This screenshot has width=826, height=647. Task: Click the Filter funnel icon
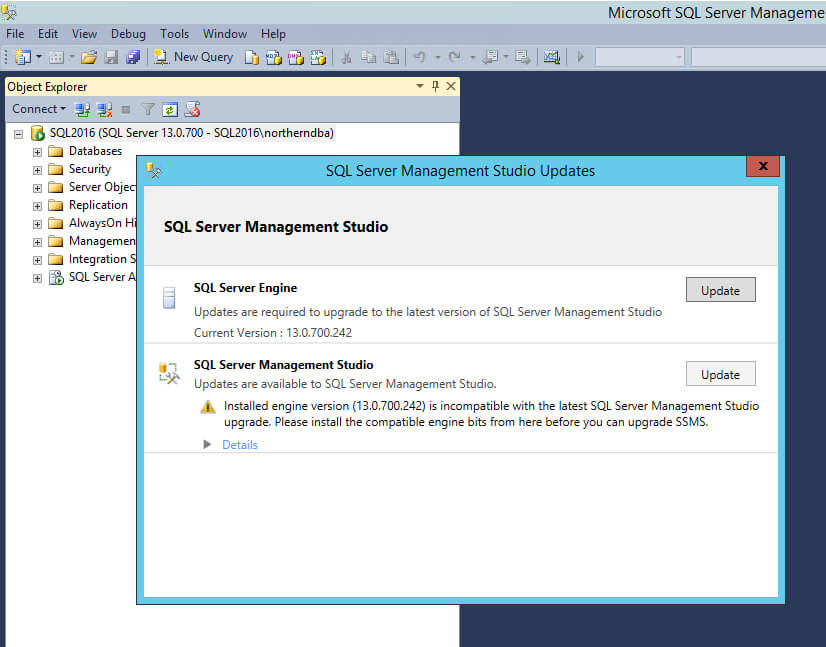(148, 110)
